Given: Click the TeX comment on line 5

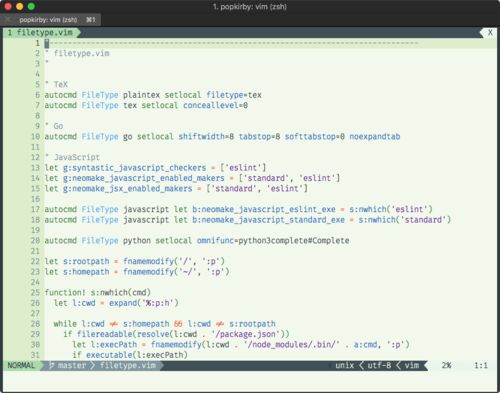Looking at the screenshot, I should tap(56, 84).
